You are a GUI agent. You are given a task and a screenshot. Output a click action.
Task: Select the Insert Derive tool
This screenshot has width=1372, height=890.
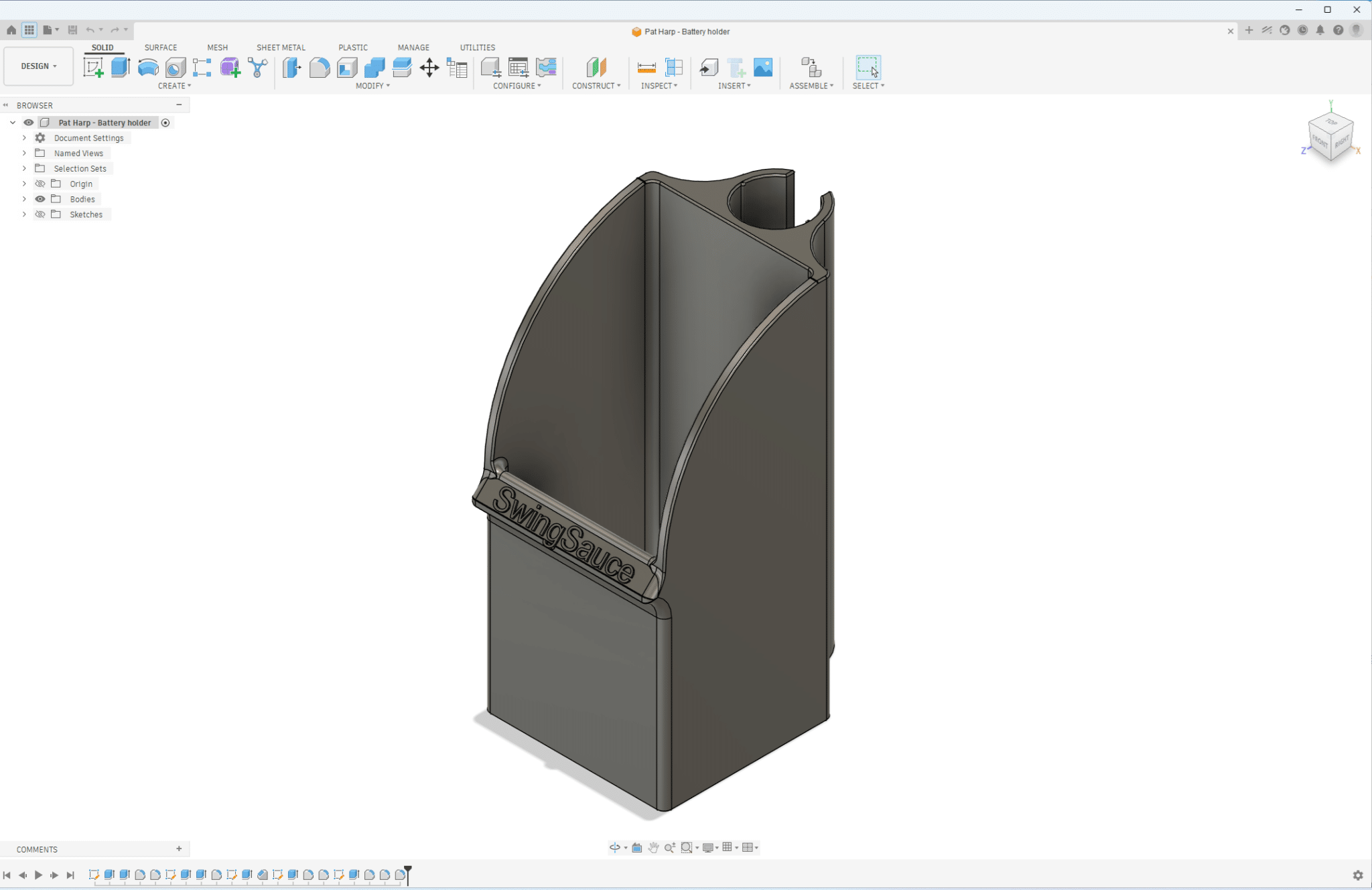[709, 67]
